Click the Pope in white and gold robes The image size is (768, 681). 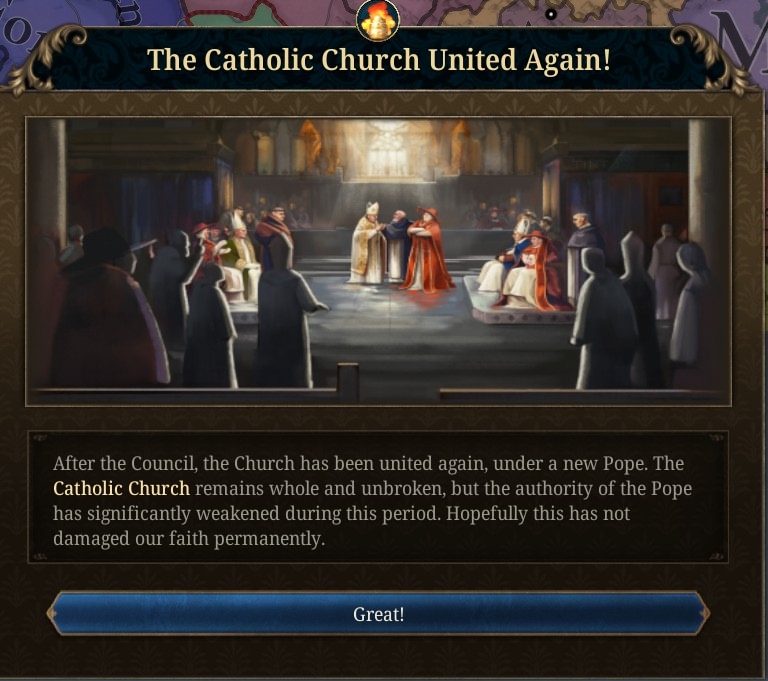click(368, 243)
